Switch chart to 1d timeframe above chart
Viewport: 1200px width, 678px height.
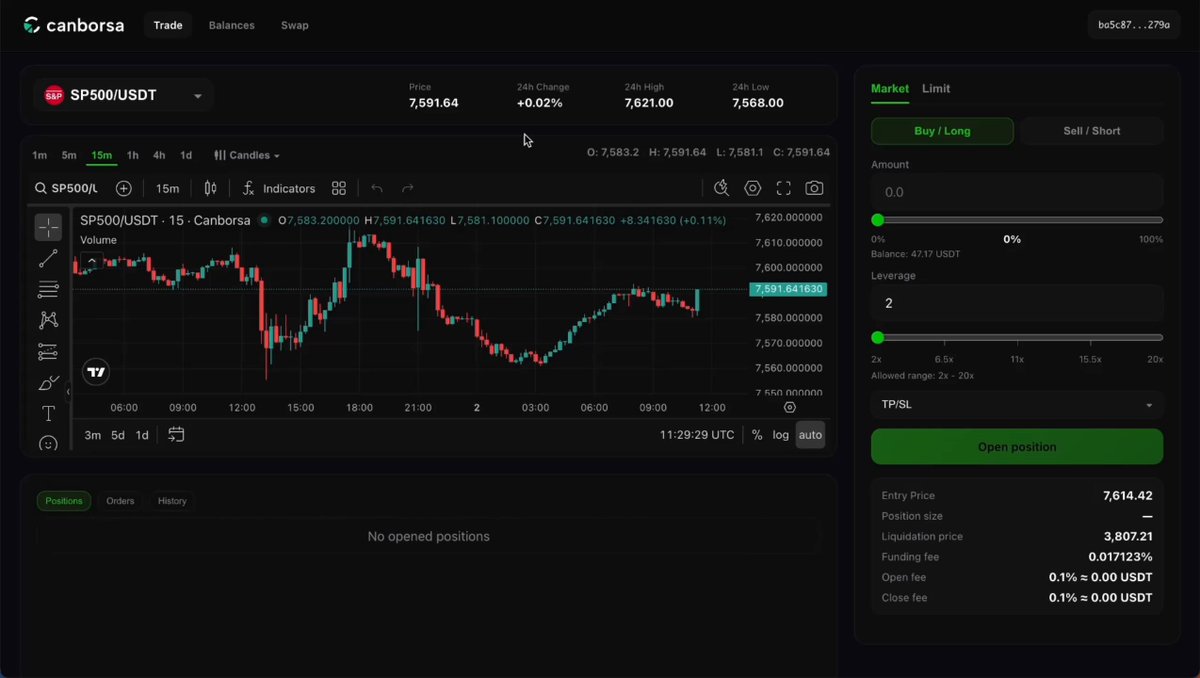[186, 155]
